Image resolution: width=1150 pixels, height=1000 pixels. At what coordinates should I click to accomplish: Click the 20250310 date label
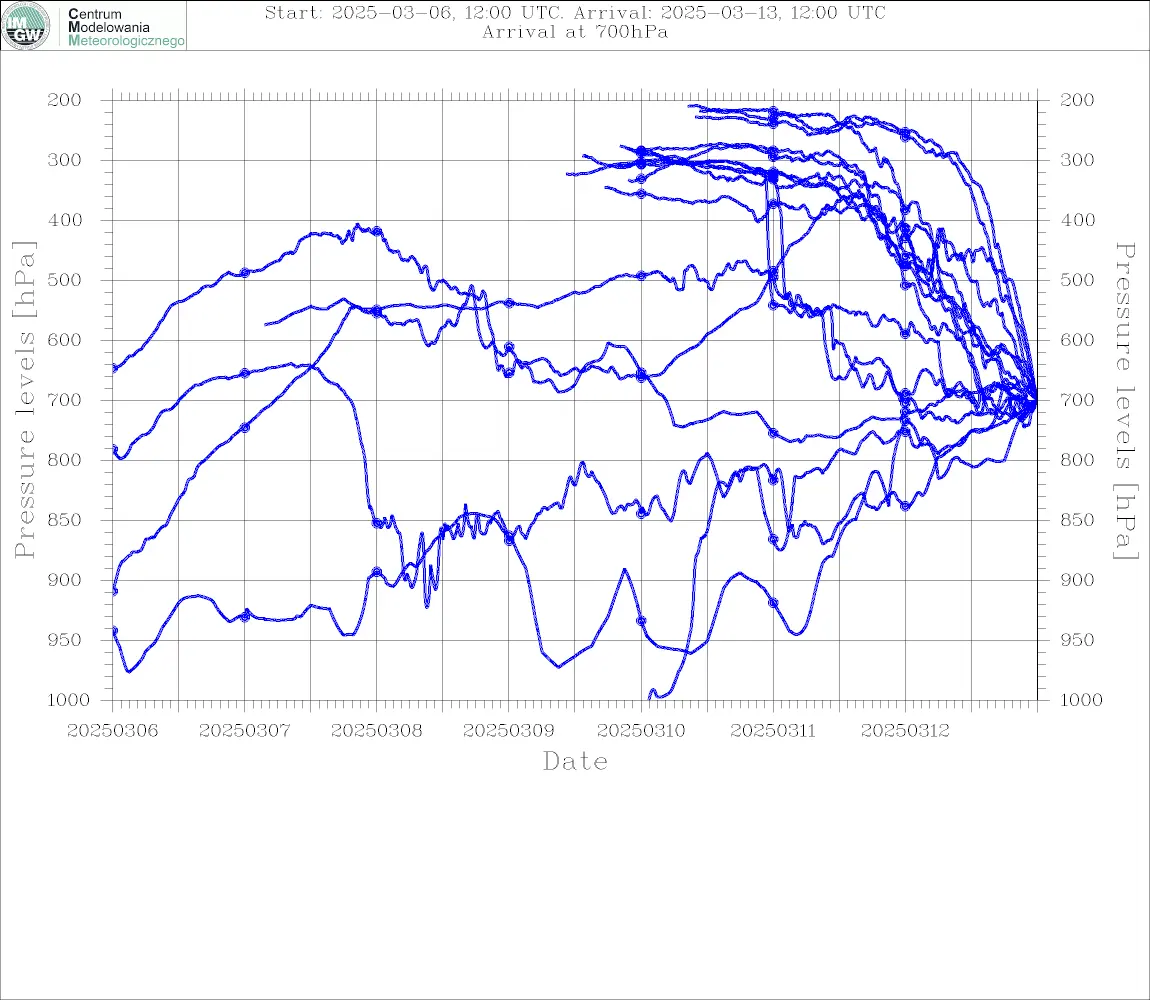pos(641,731)
